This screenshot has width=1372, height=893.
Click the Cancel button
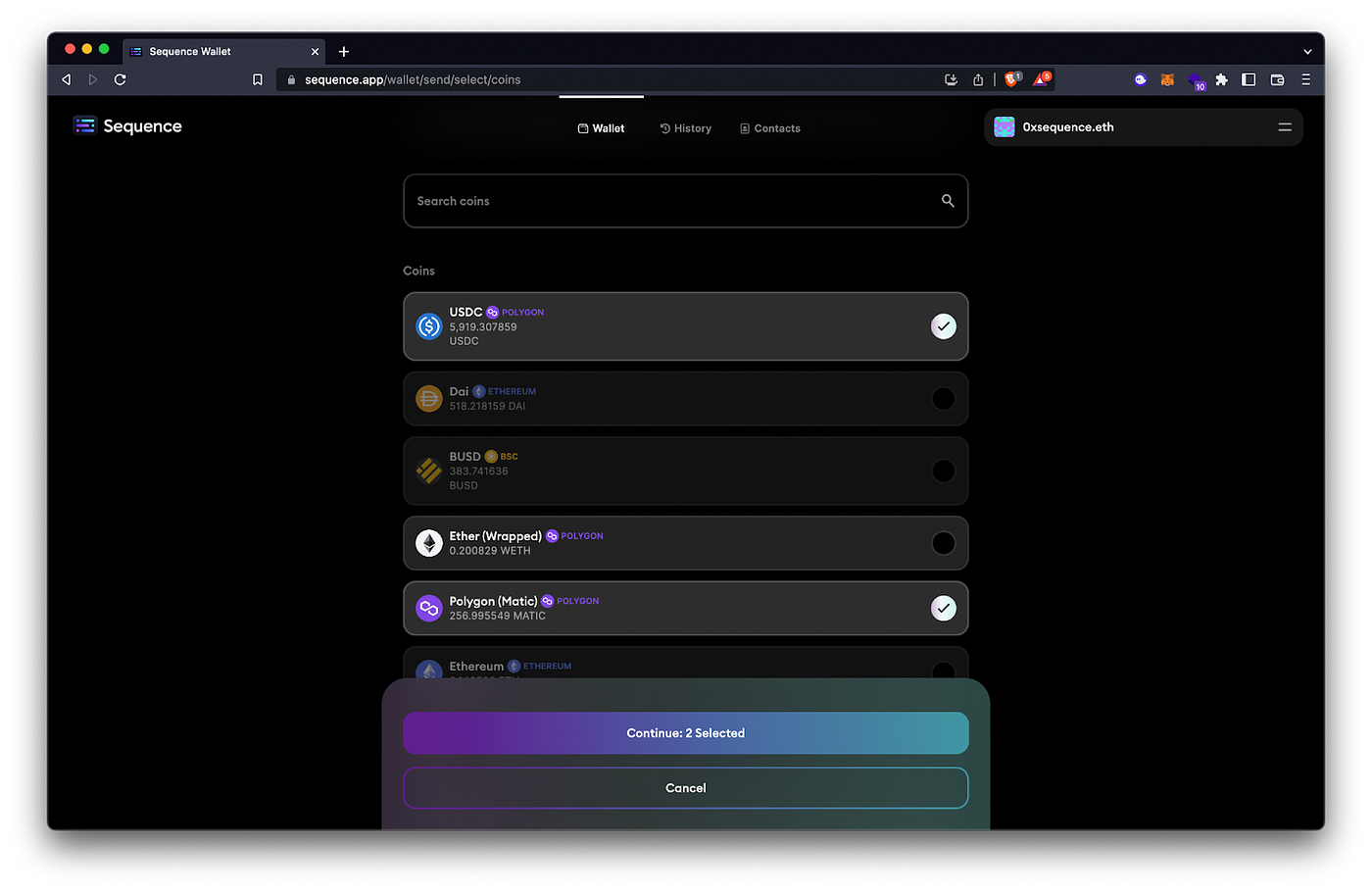point(686,788)
